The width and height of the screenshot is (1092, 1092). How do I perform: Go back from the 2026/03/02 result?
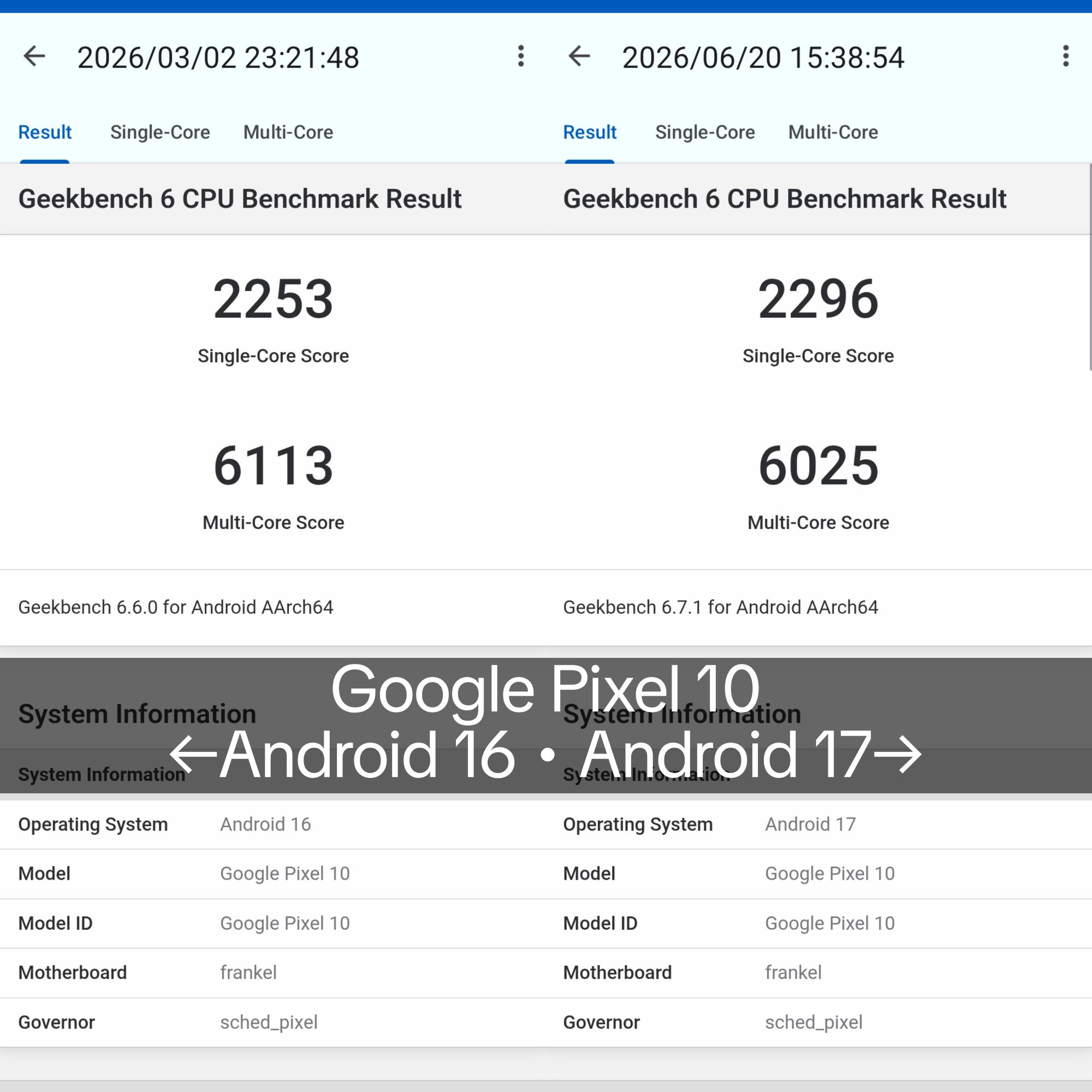click(34, 57)
